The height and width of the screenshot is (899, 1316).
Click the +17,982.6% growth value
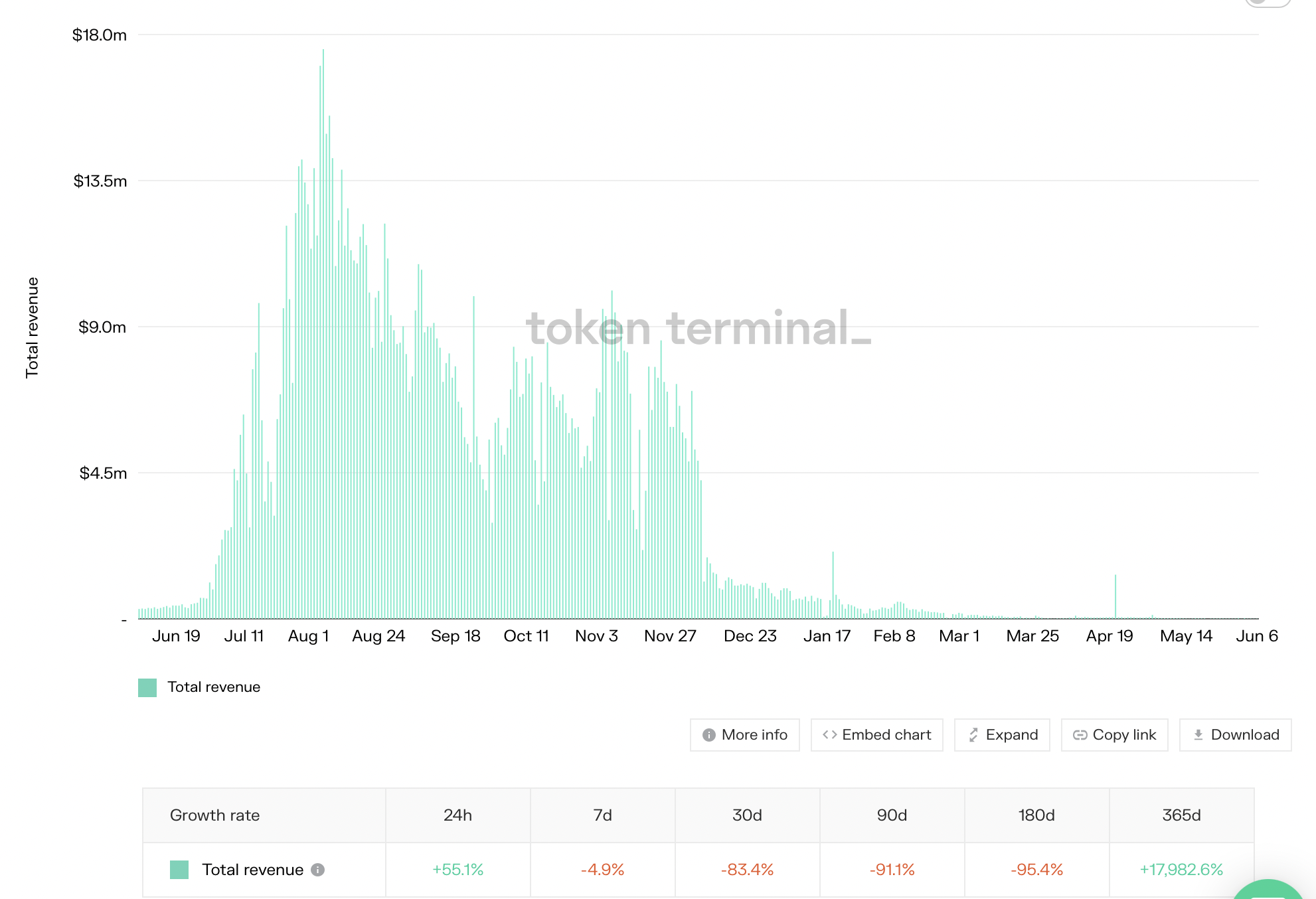(1181, 870)
